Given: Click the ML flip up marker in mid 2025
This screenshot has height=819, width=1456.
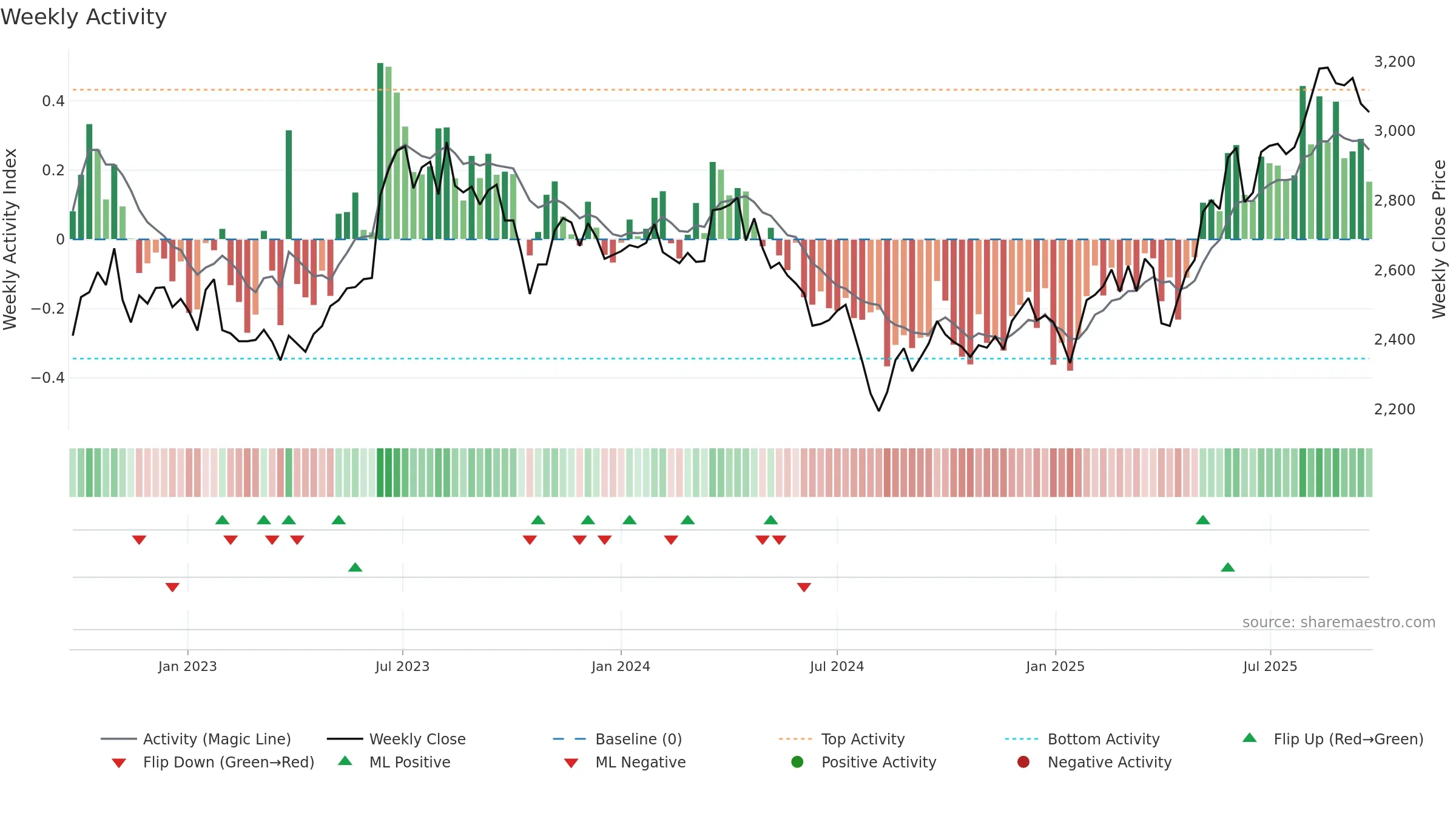Looking at the screenshot, I should 1228,567.
